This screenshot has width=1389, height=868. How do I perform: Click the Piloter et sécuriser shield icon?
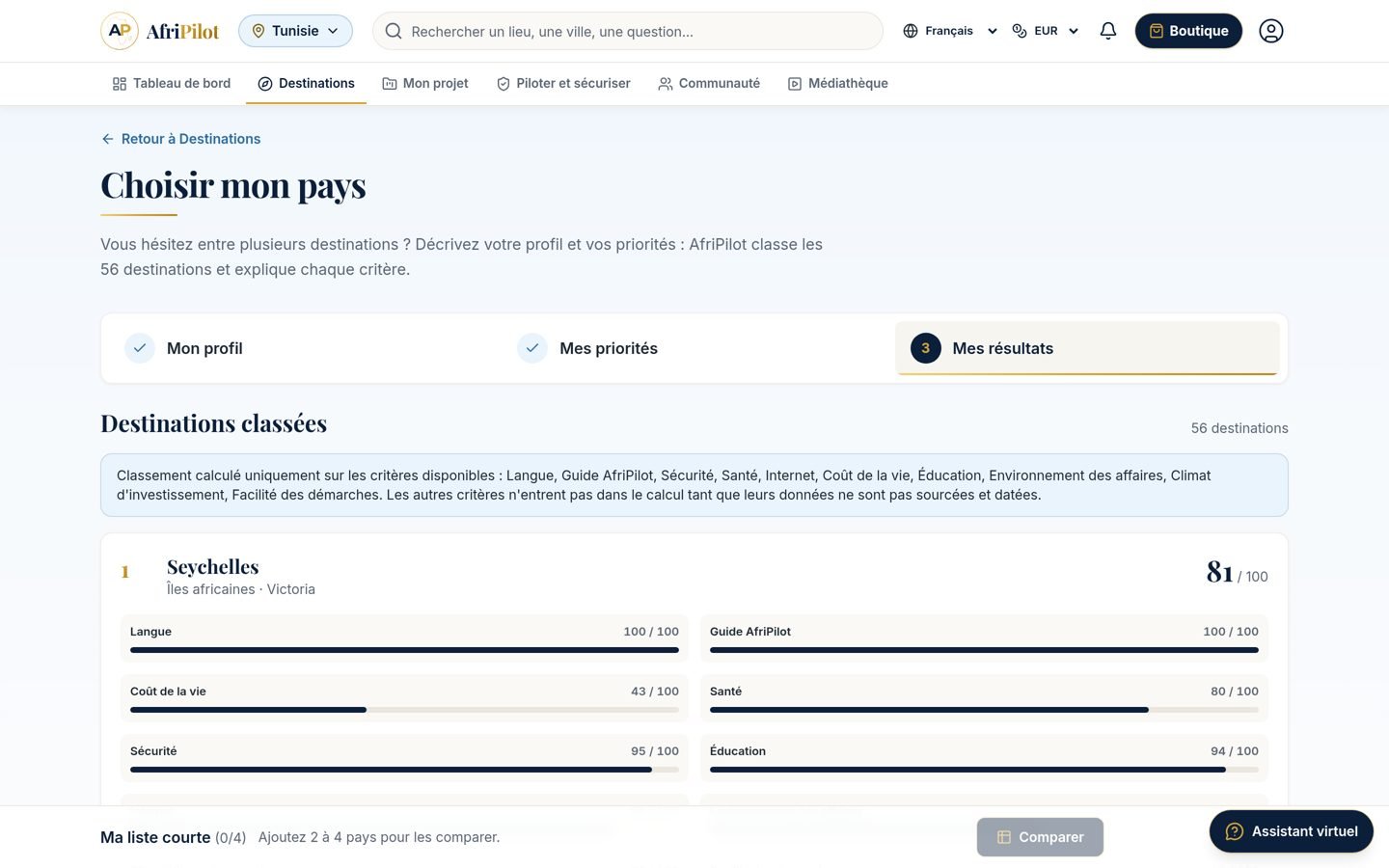point(504,84)
